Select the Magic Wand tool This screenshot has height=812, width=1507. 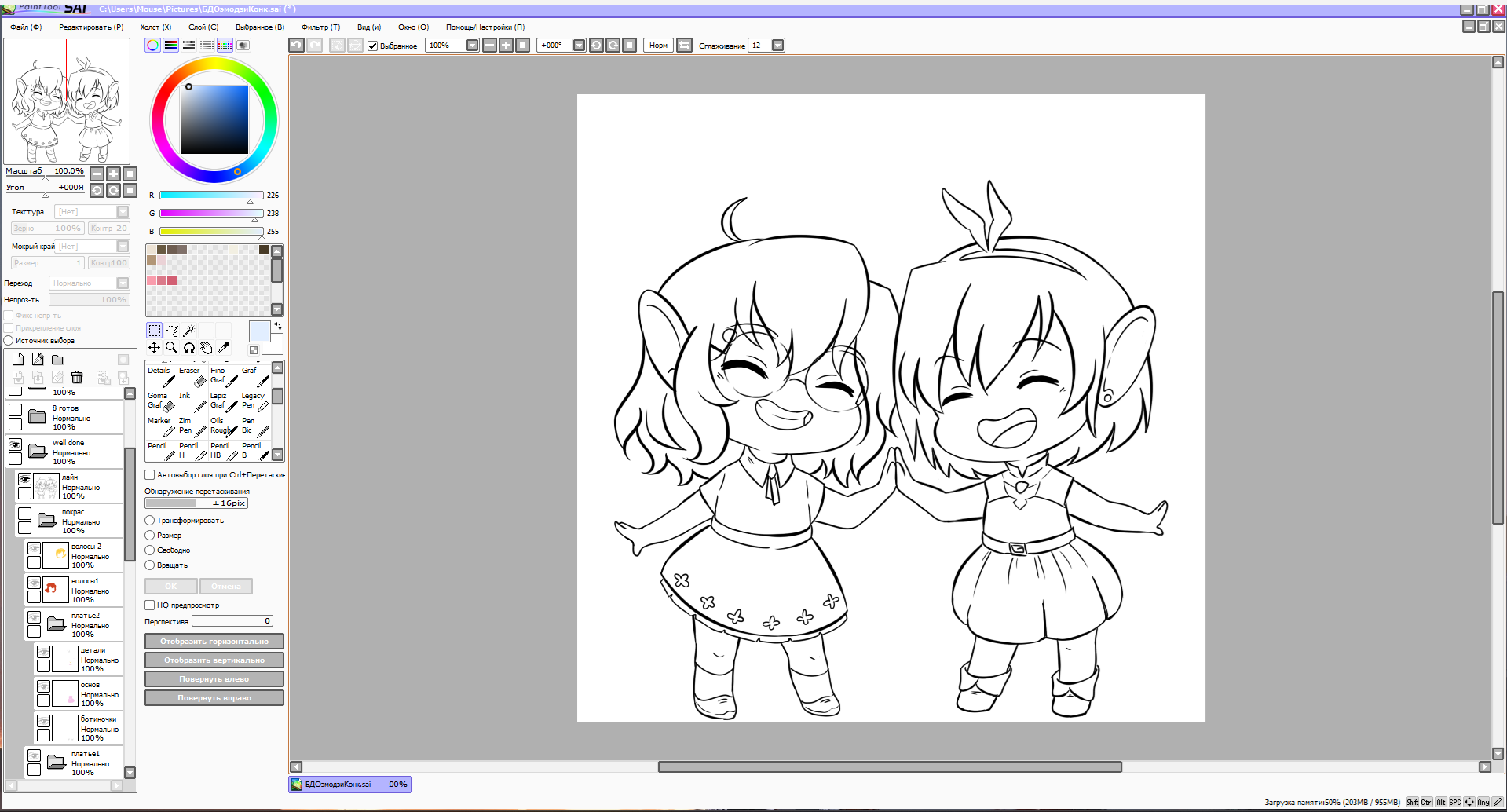188,331
